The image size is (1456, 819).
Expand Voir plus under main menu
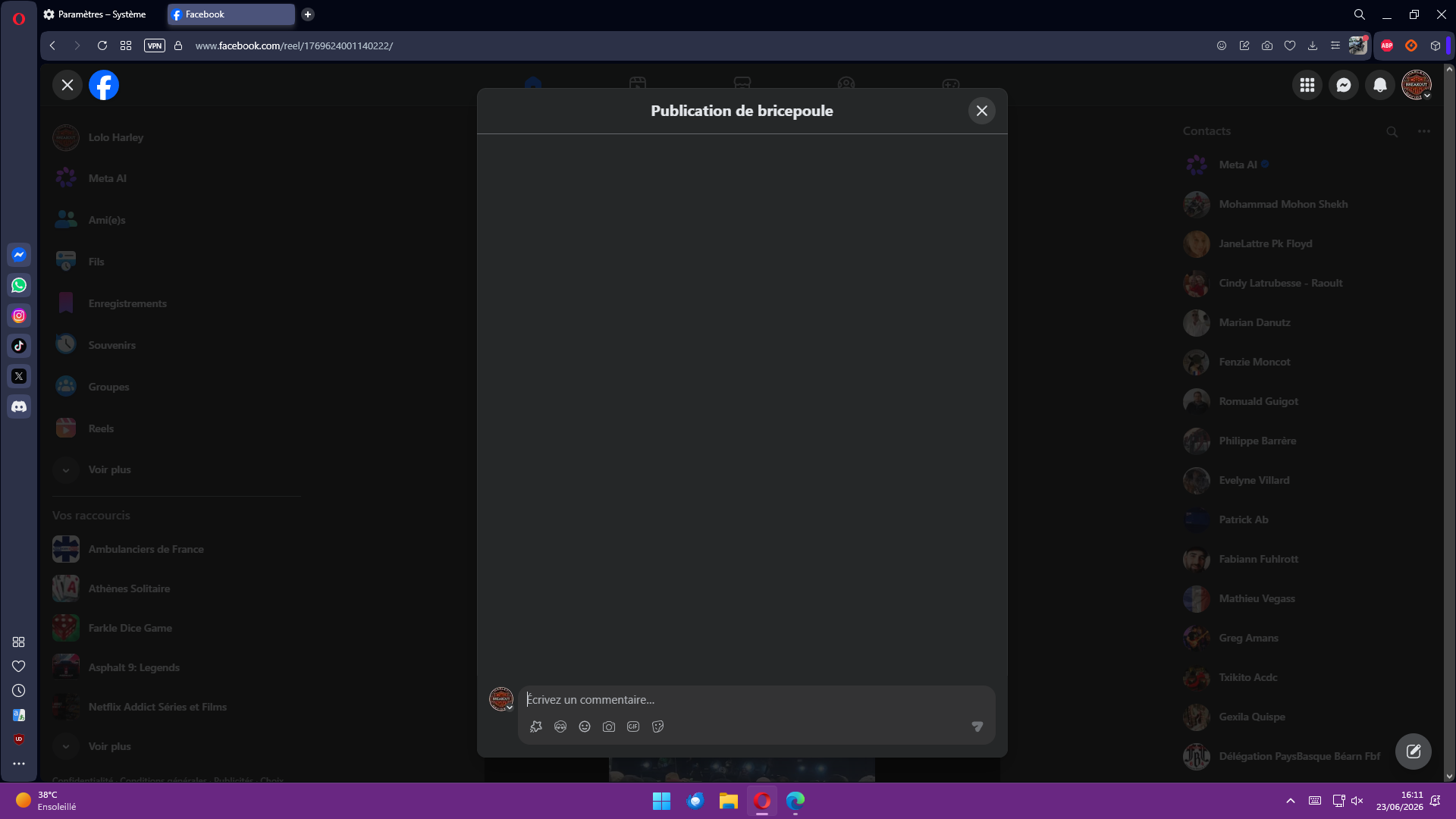tap(109, 469)
